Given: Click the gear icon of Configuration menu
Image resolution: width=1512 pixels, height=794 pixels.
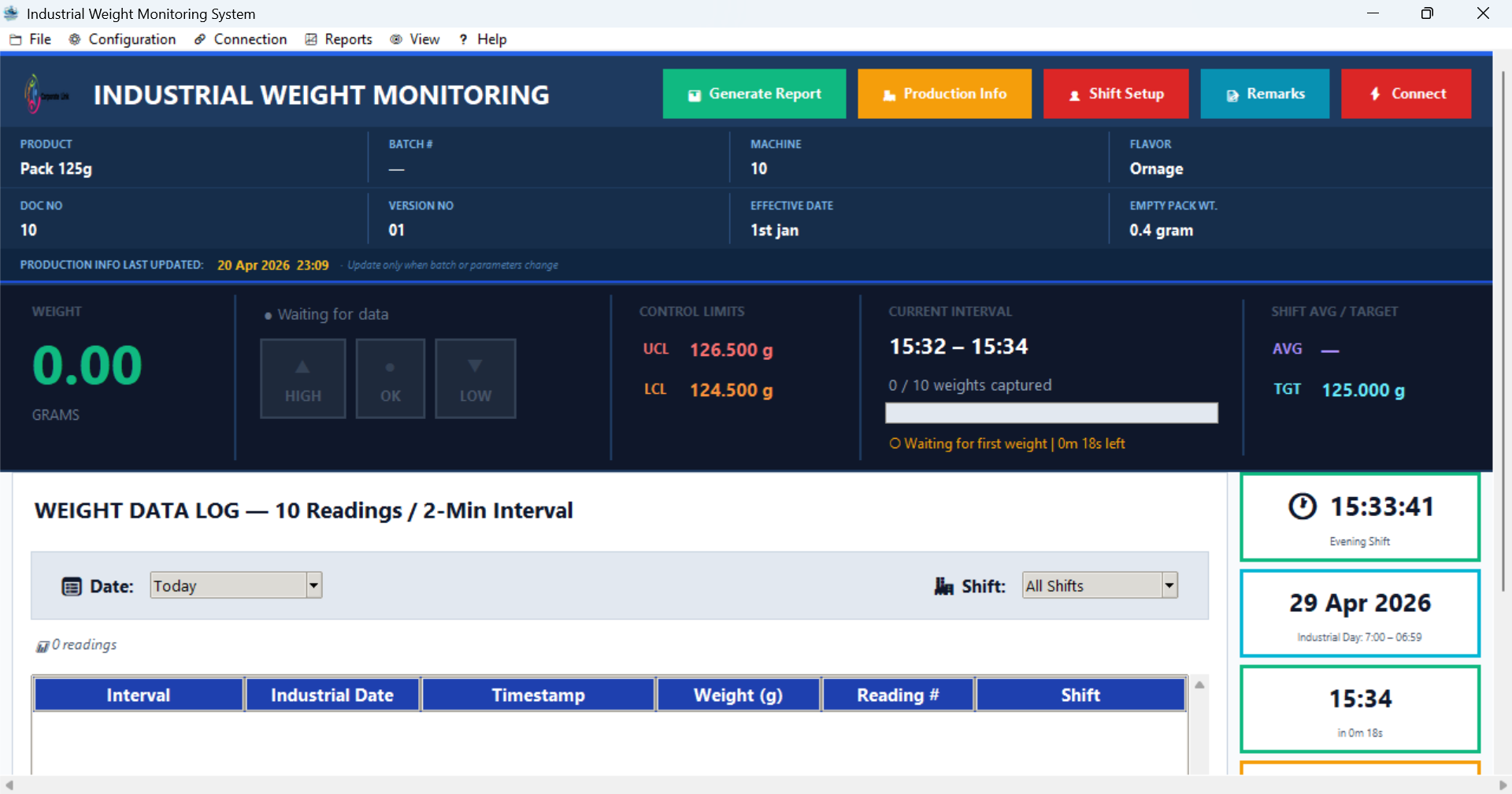Looking at the screenshot, I should (x=75, y=39).
